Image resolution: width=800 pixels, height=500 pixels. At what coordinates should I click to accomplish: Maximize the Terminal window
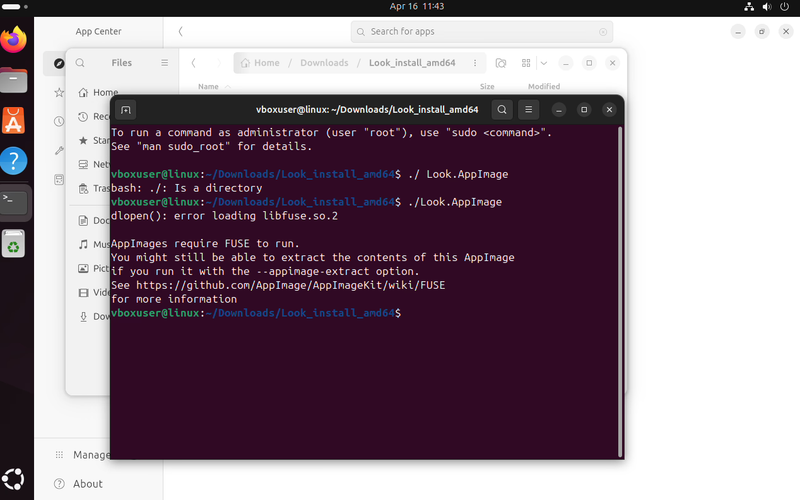(584, 110)
